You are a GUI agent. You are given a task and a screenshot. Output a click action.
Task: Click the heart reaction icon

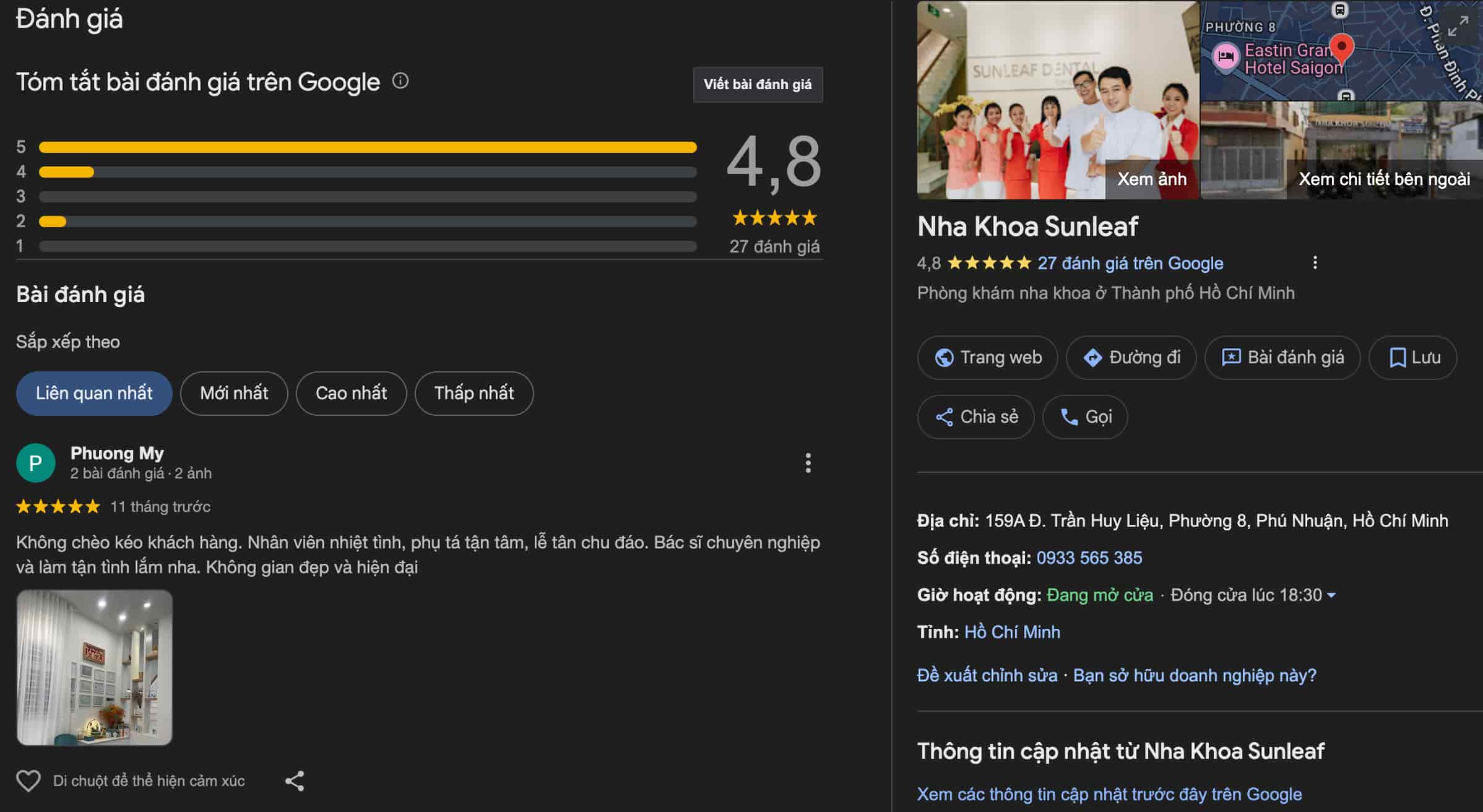[x=28, y=781]
